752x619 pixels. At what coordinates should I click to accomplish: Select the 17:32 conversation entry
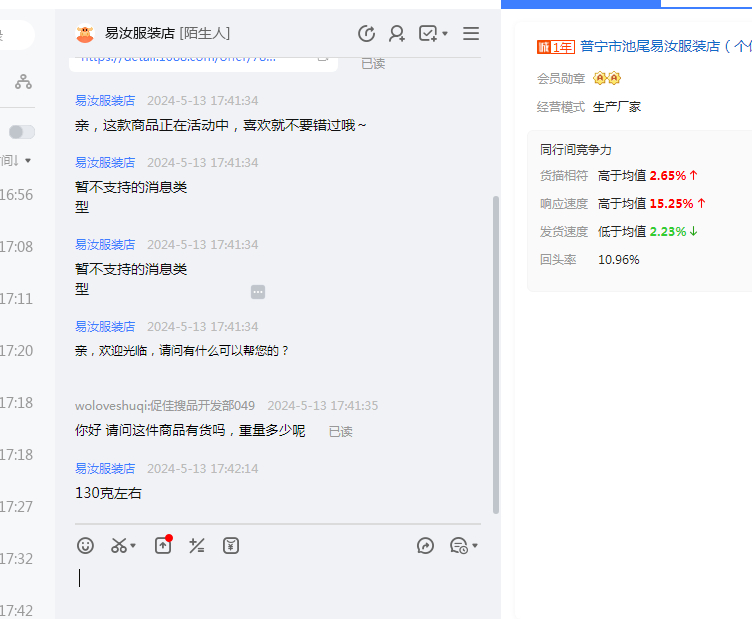pyautogui.click(x=16, y=559)
